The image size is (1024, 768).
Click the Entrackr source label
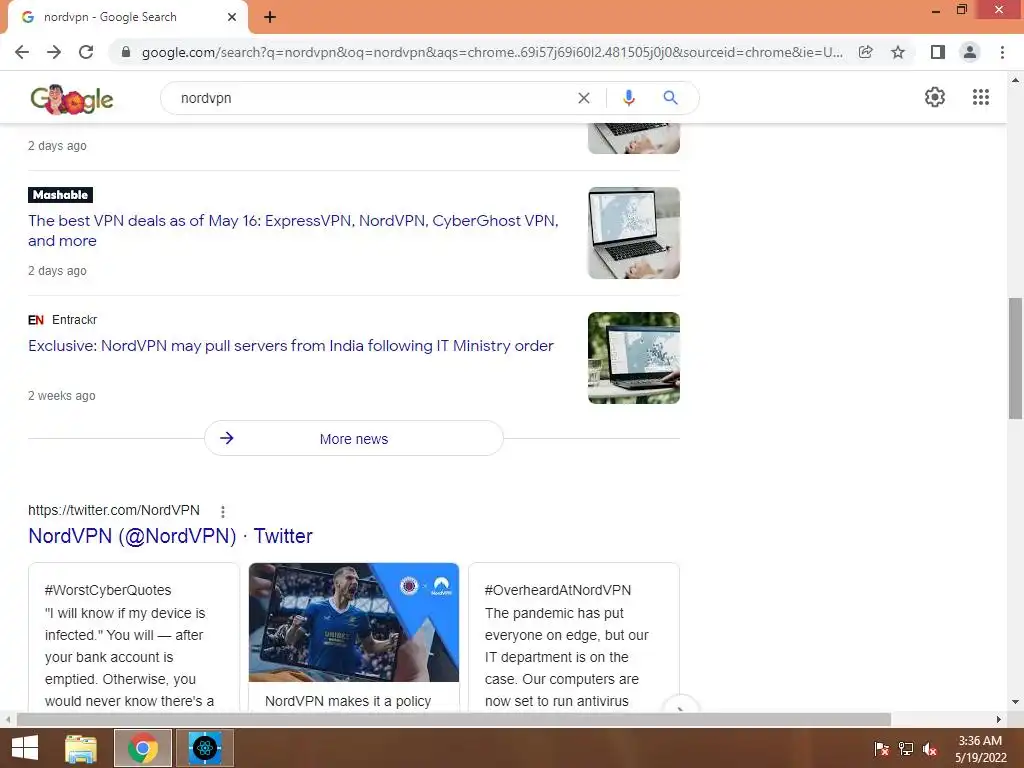click(63, 319)
